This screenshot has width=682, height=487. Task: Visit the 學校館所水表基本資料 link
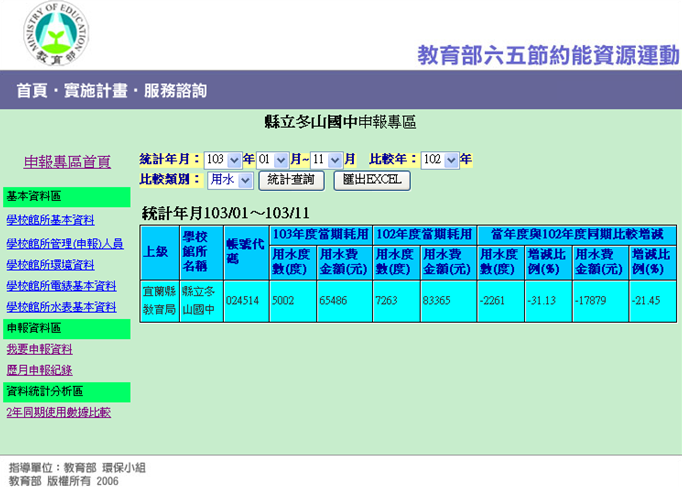click(61, 307)
